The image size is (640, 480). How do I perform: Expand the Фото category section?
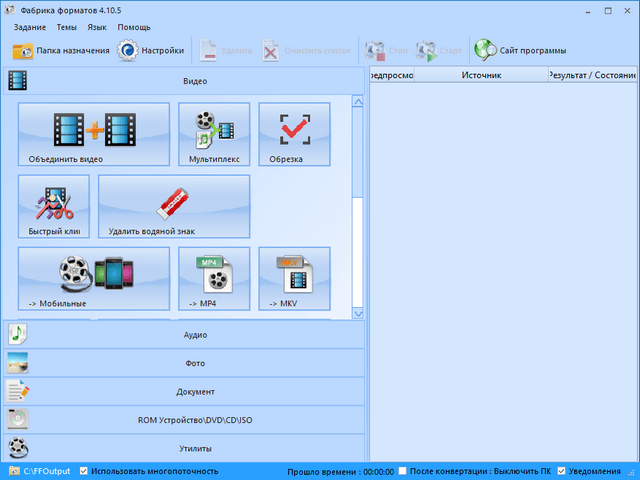click(x=183, y=364)
